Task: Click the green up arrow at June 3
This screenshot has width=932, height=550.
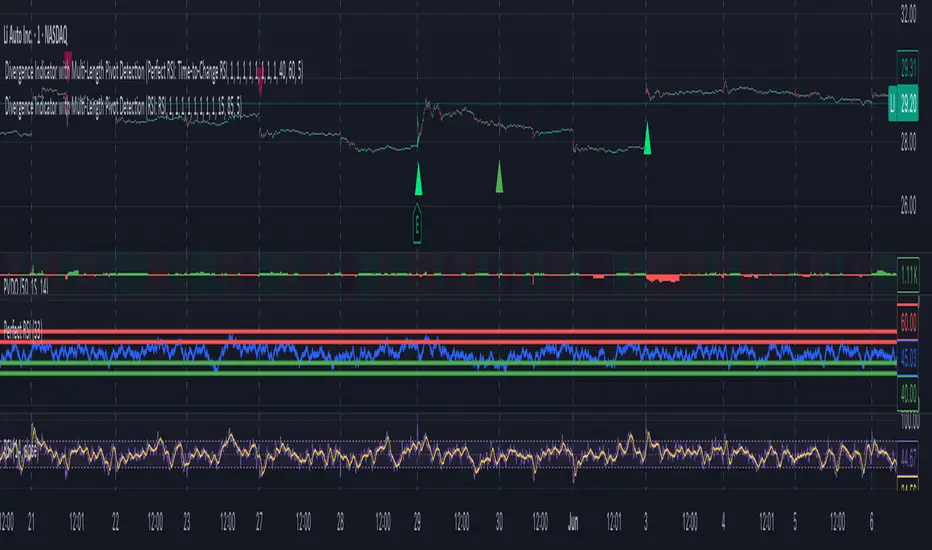Action: coord(647,137)
